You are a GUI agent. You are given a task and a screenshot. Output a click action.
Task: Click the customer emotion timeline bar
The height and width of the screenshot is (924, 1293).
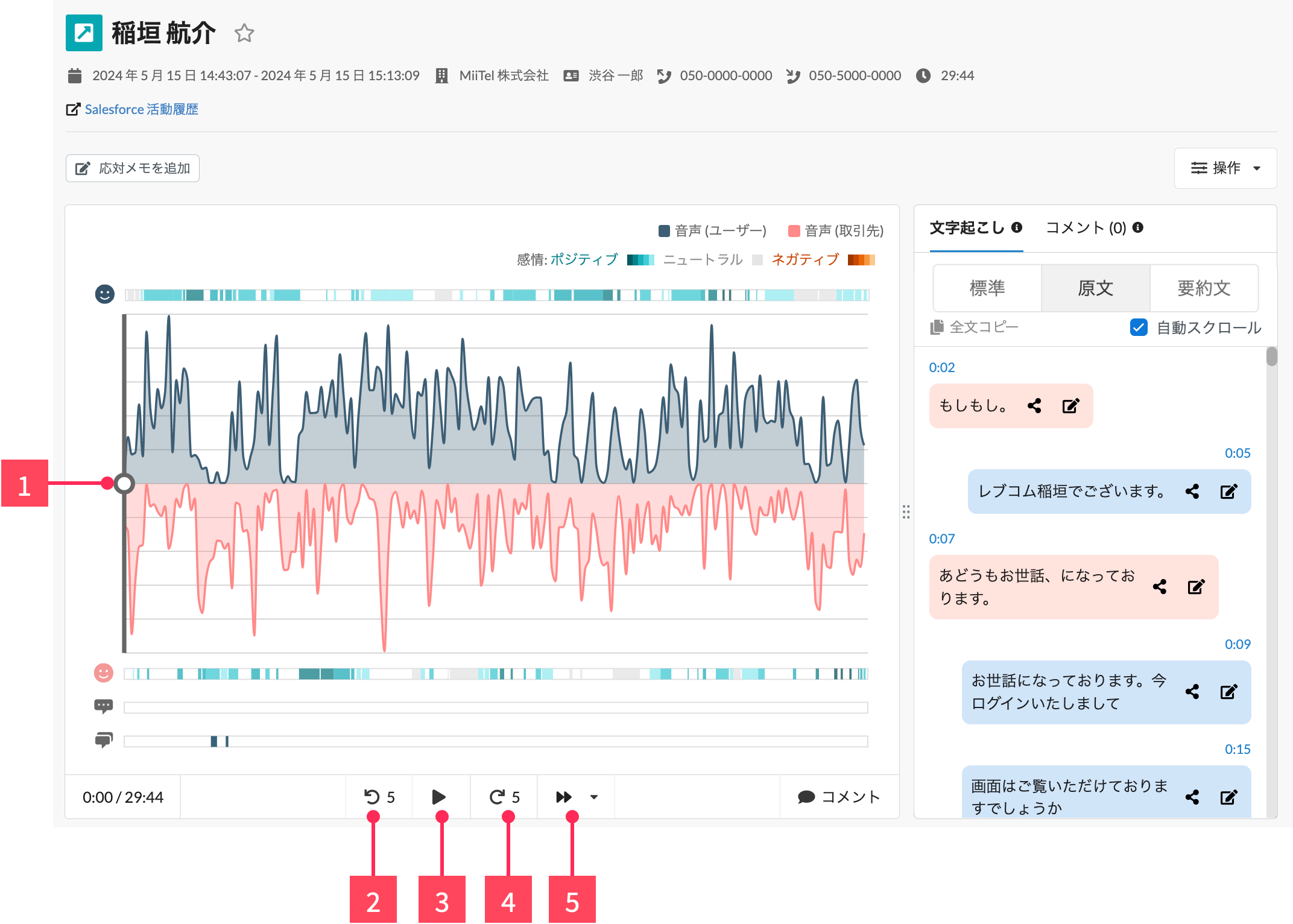(496, 674)
